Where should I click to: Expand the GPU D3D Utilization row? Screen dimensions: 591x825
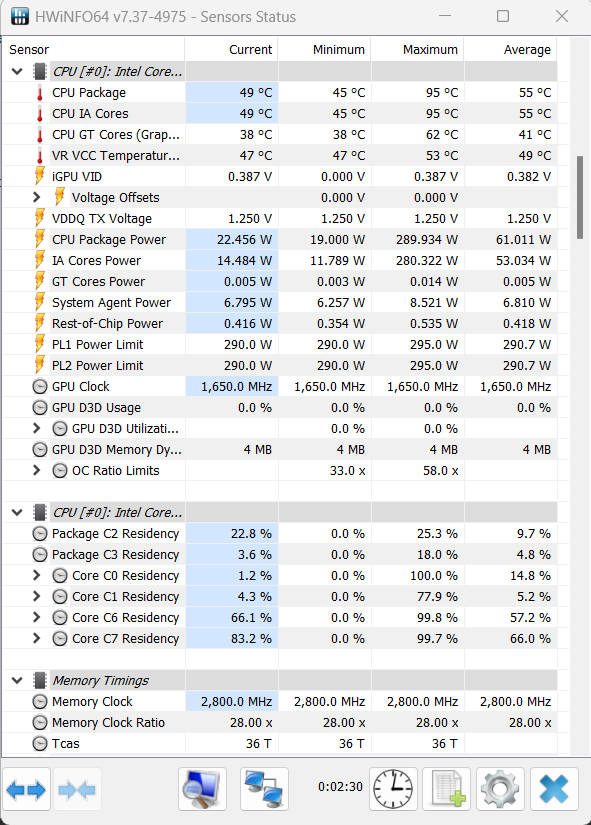(36, 428)
